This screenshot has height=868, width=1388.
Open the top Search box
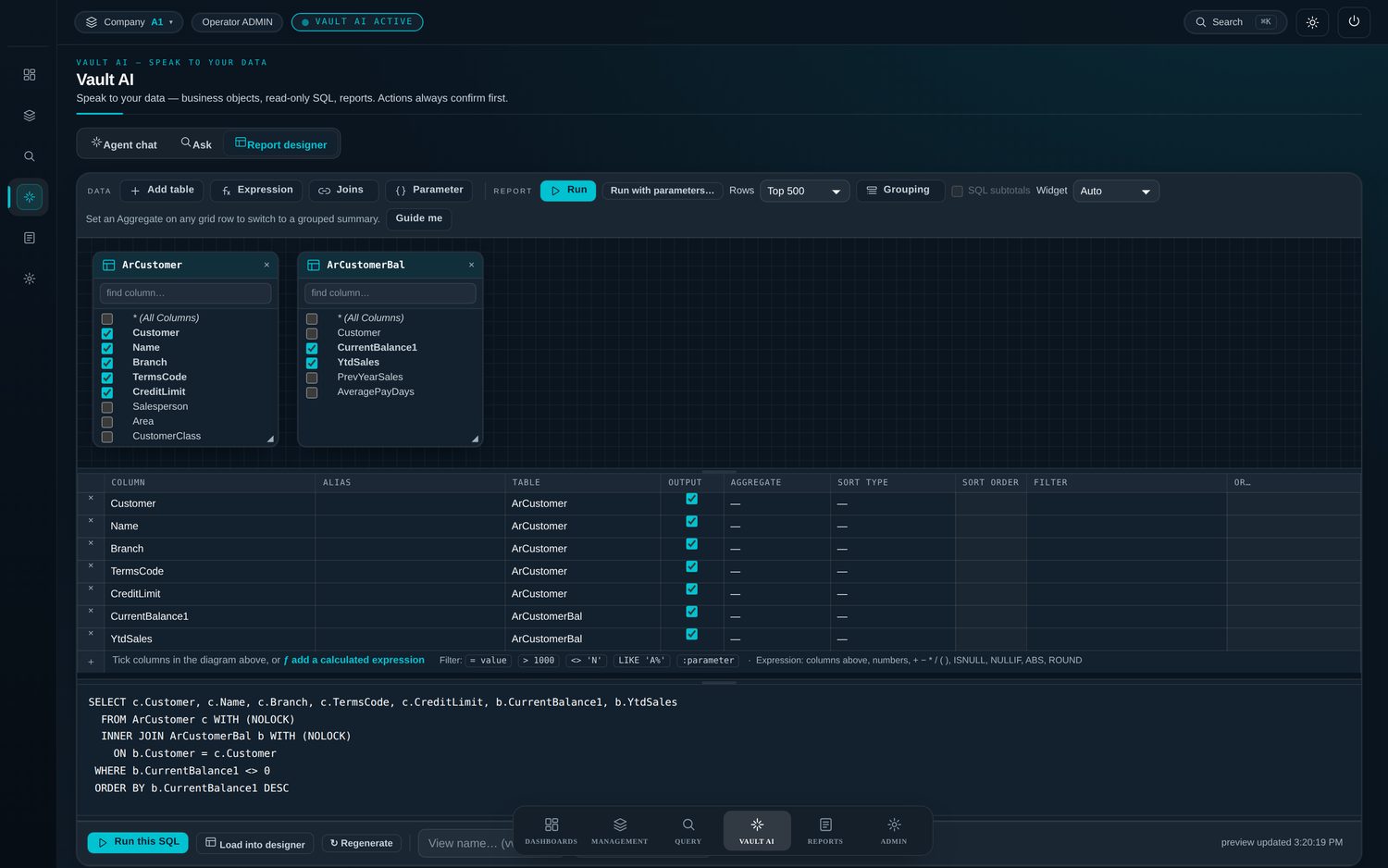click(1235, 22)
